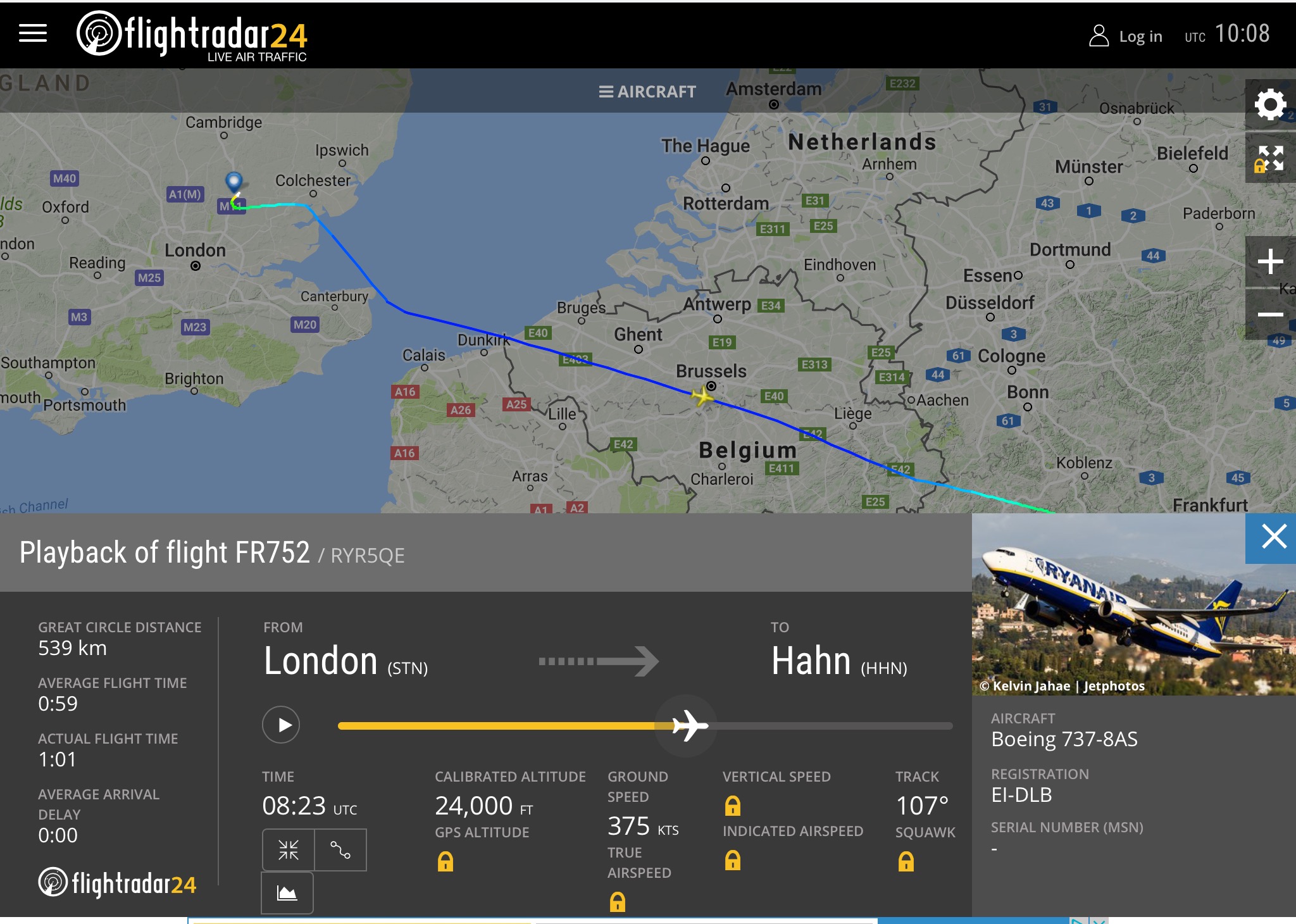
Task: Close the flight playback panel
Action: [1273, 537]
